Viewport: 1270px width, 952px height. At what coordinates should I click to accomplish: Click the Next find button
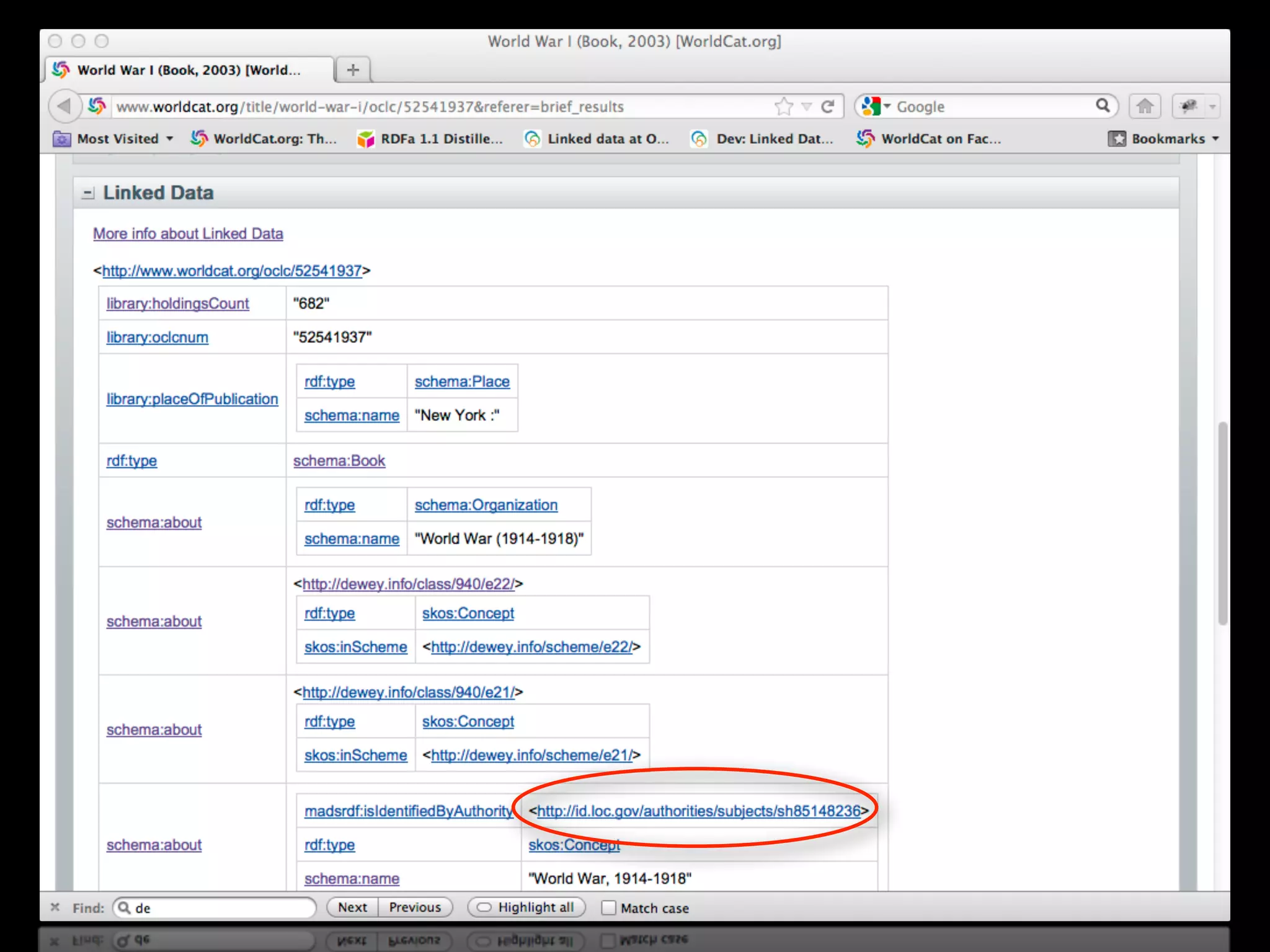[352, 907]
